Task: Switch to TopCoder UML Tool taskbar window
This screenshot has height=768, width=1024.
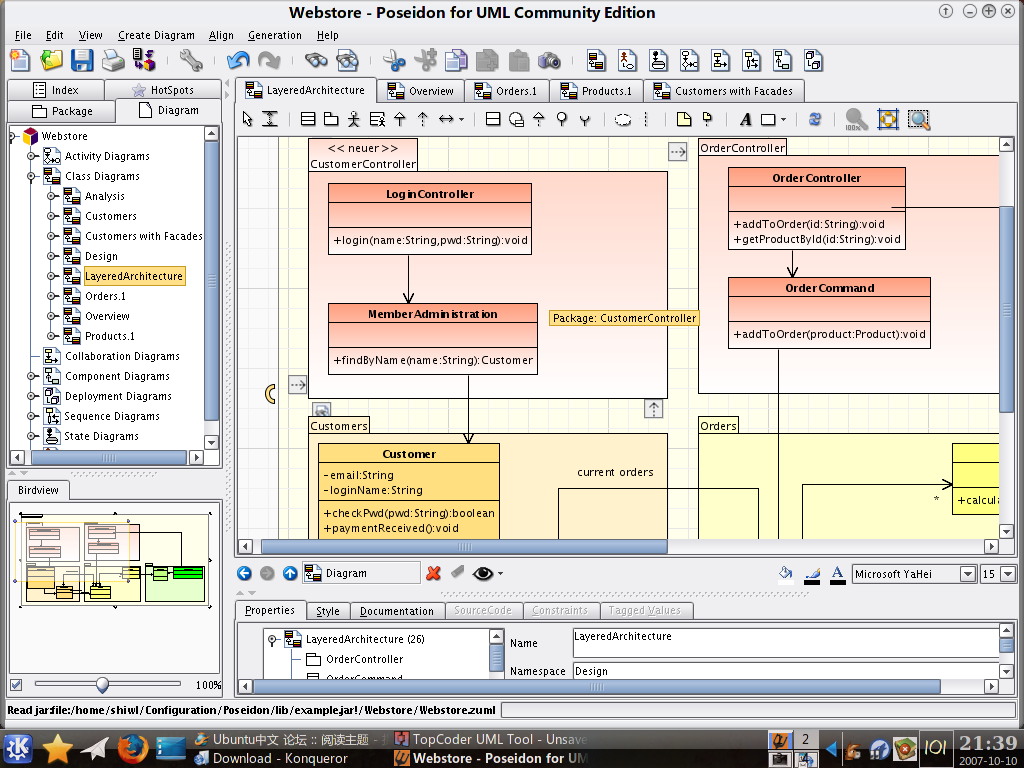Action: click(x=491, y=739)
